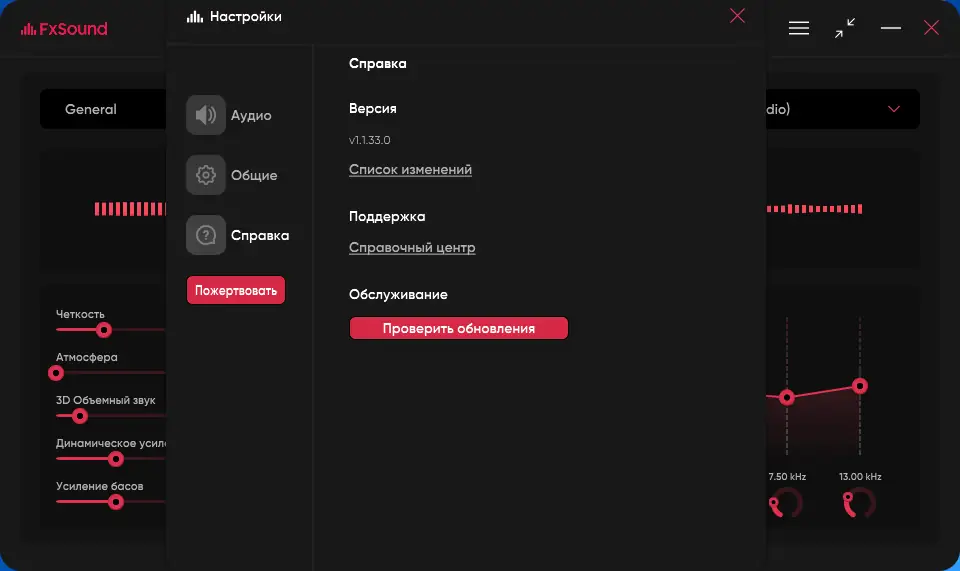Click the Audio speaker icon in settings
Screen dimensions: 960x571
point(205,115)
